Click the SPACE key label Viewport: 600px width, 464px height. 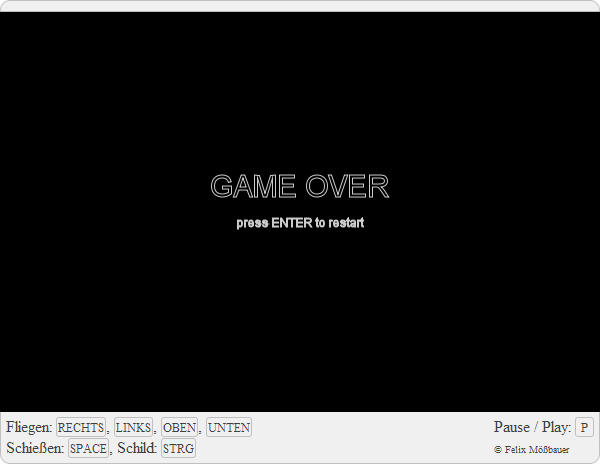point(88,448)
